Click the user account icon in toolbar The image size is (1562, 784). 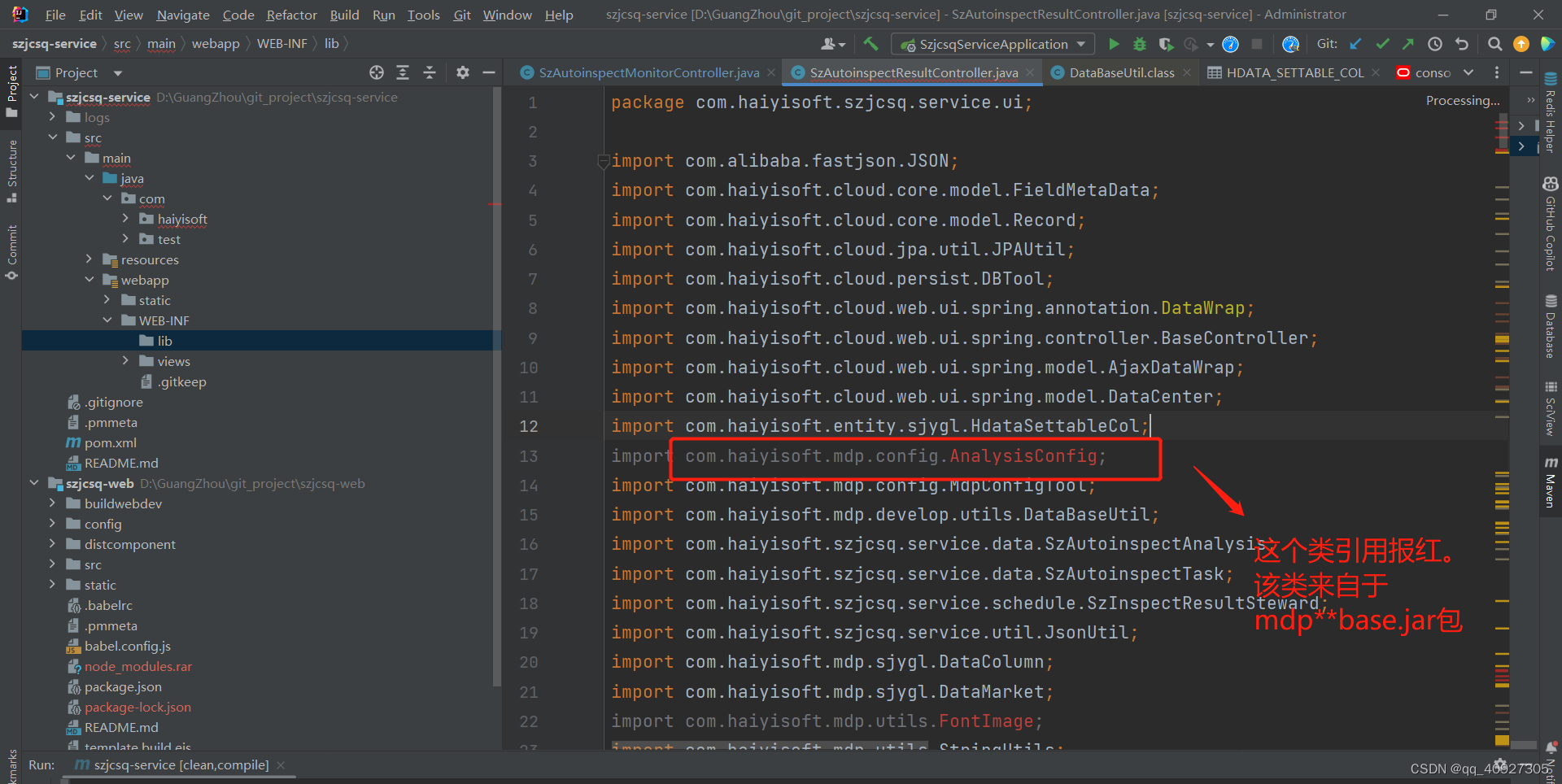[832, 44]
